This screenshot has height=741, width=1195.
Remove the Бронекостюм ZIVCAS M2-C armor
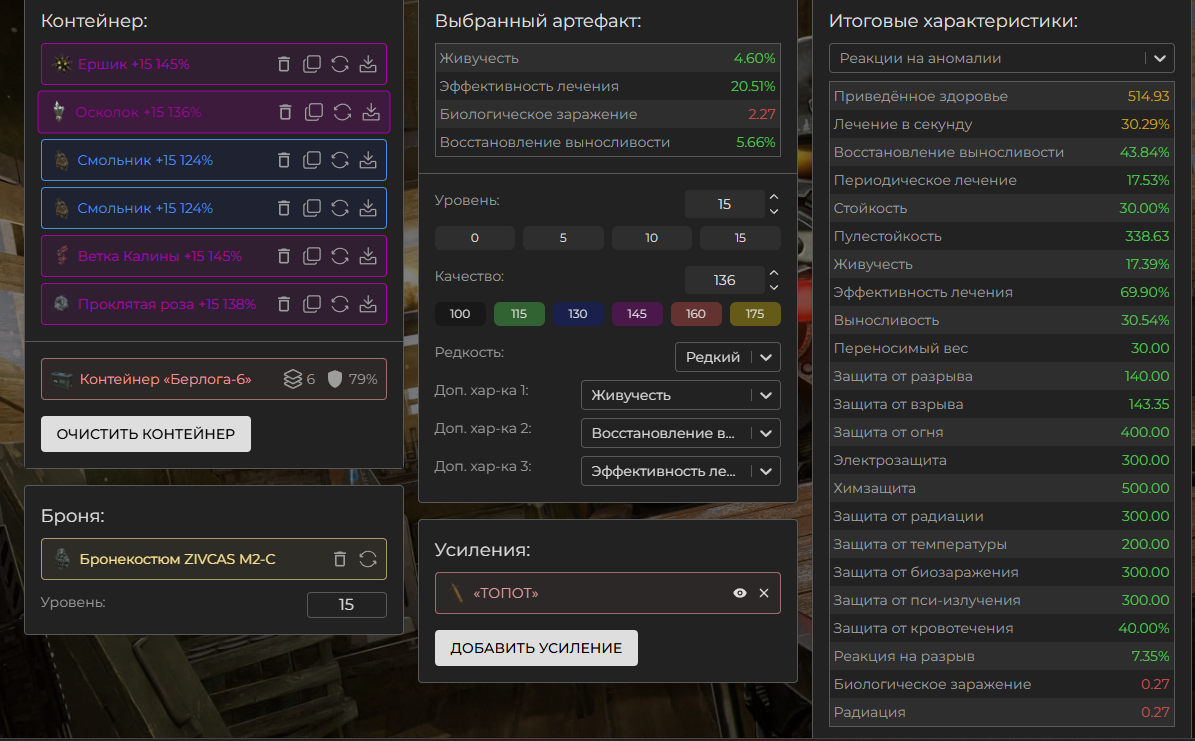tap(340, 559)
